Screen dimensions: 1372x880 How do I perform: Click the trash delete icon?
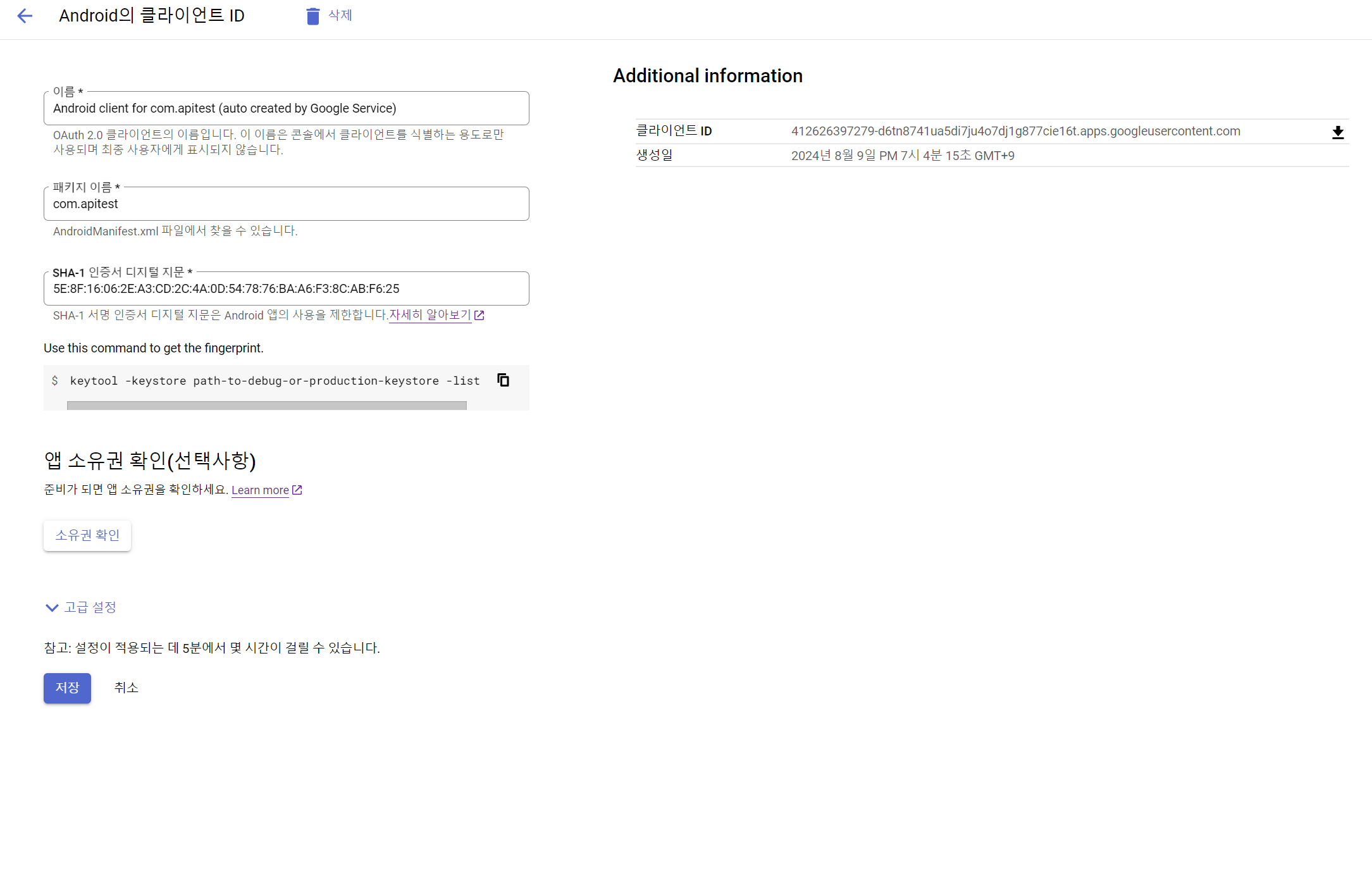(312, 16)
